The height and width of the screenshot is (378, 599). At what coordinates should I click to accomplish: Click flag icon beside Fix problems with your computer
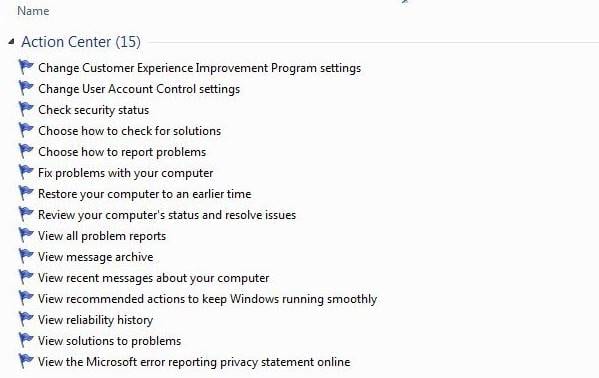pos(26,173)
